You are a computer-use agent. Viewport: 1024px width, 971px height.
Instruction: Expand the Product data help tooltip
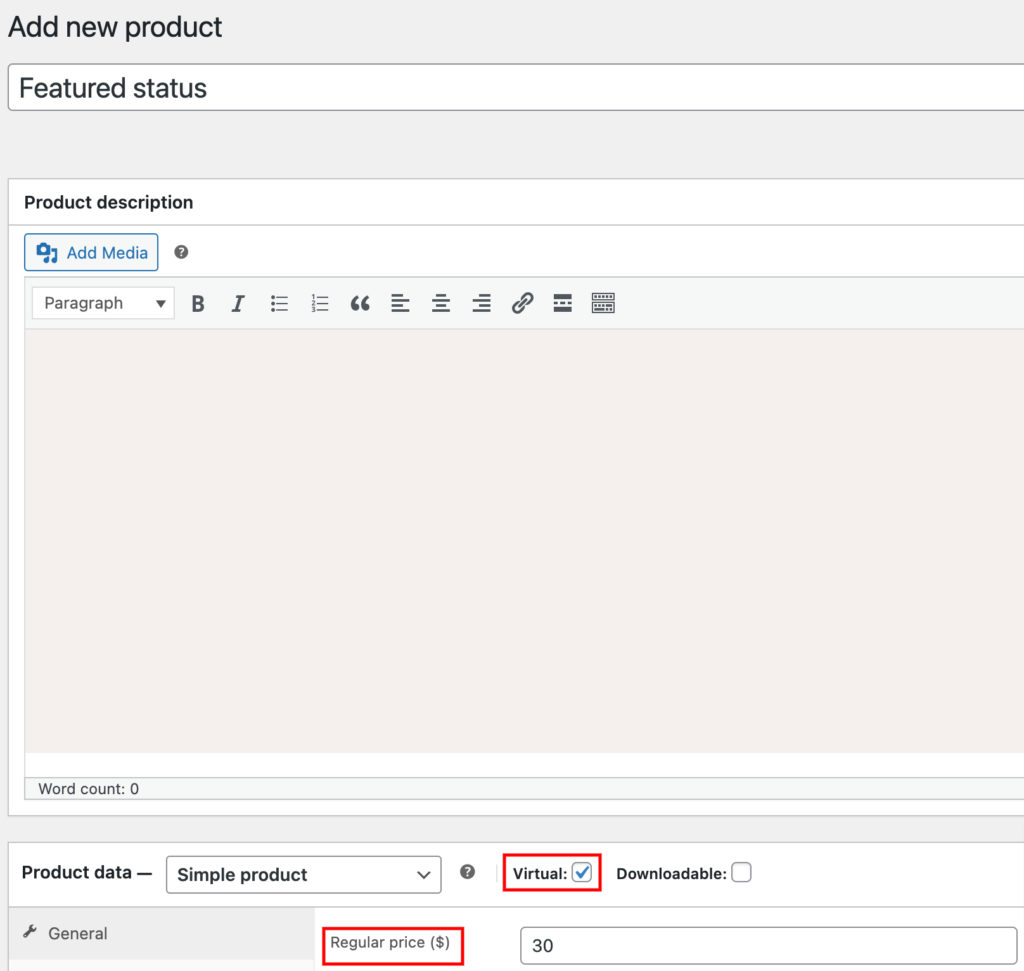[x=467, y=872]
